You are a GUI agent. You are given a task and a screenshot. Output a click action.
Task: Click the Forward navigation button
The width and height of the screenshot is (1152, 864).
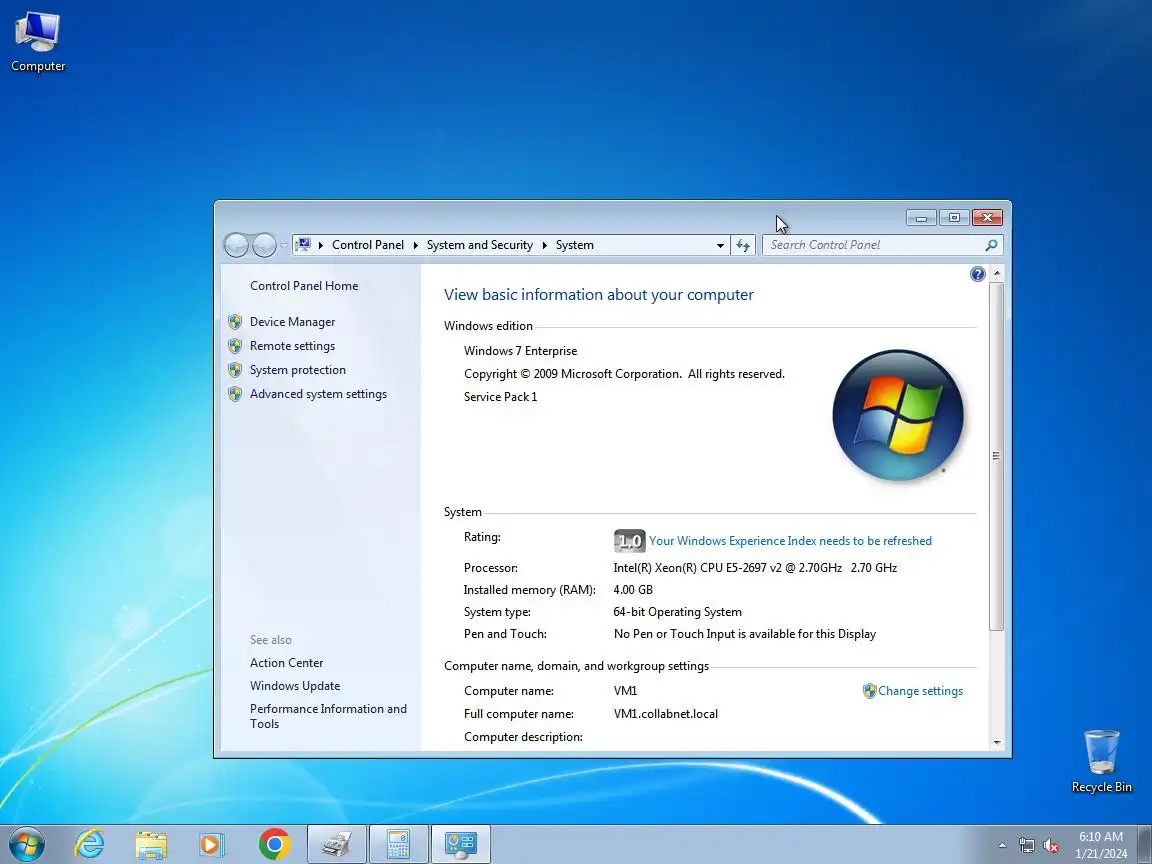pos(264,245)
